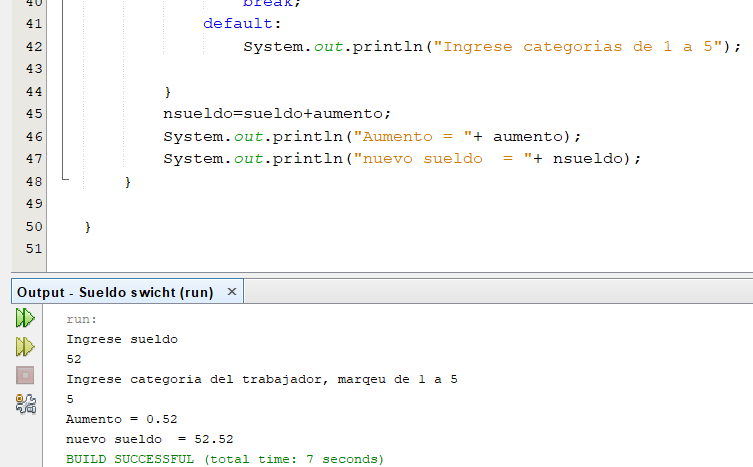Collapse the code fold end marker at line 48
Viewport: 753px width, 467px height.
[x=65, y=179]
